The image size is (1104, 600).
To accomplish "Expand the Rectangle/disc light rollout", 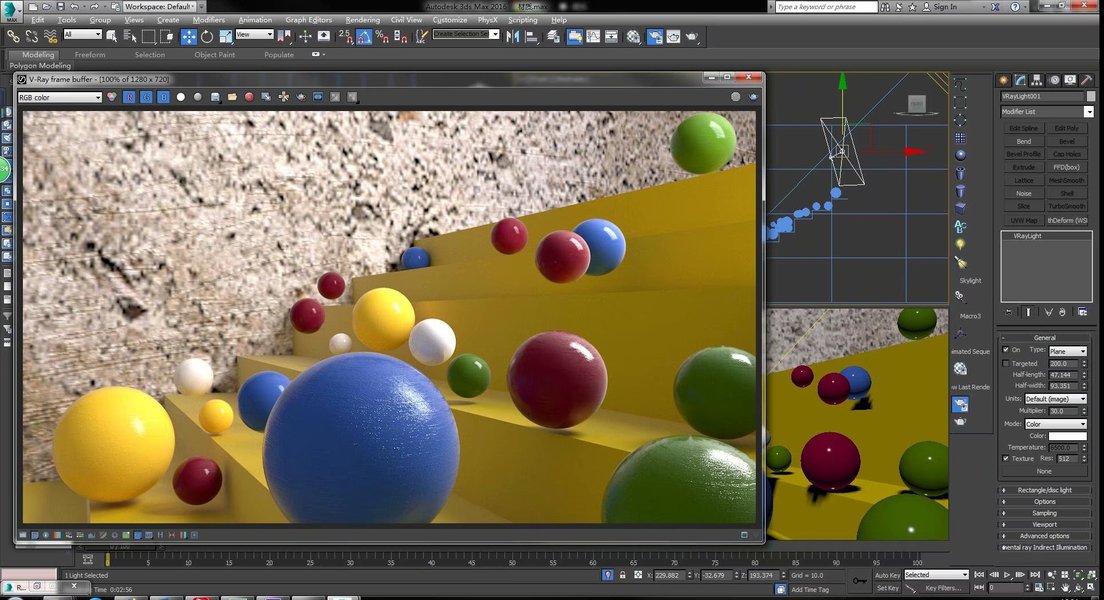I will tap(1045, 490).
